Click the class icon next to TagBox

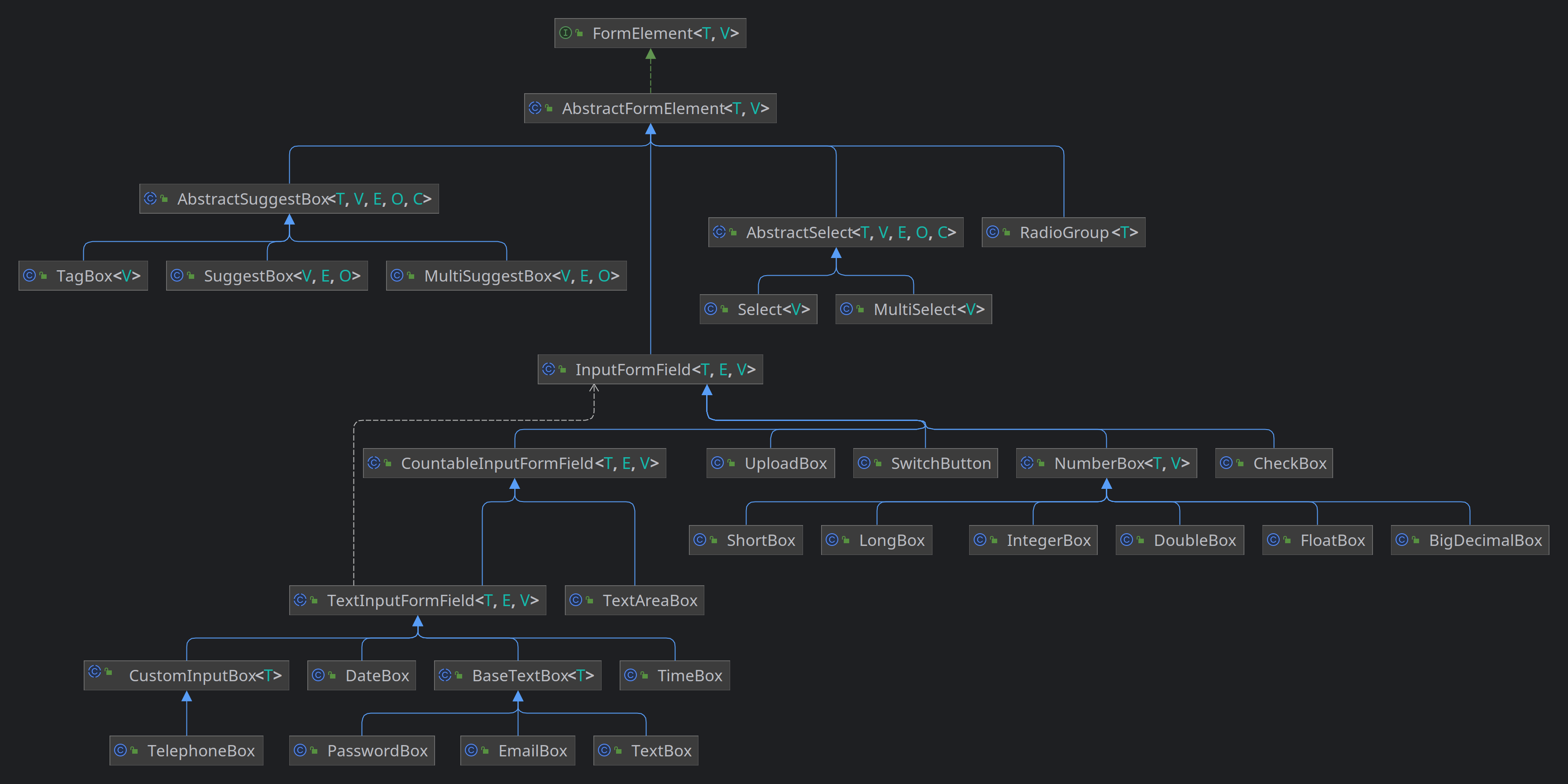[30, 275]
